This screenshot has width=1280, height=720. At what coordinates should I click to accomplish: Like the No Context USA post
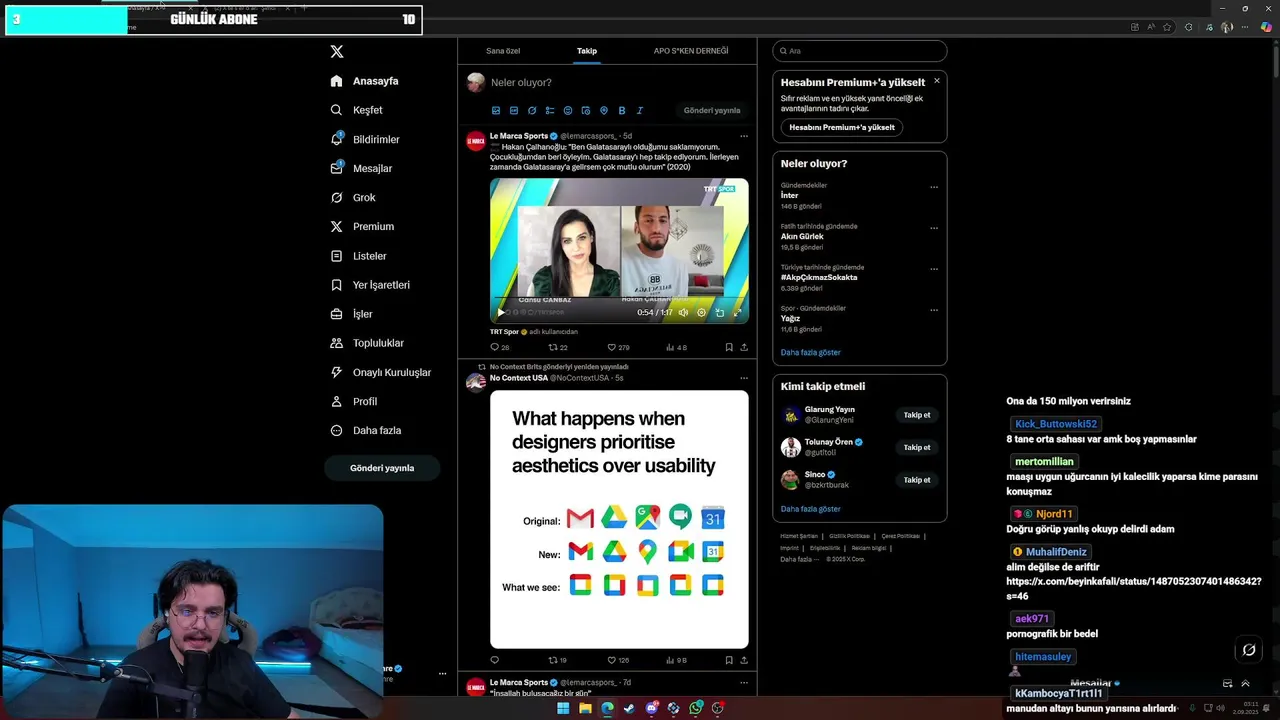pos(619,660)
